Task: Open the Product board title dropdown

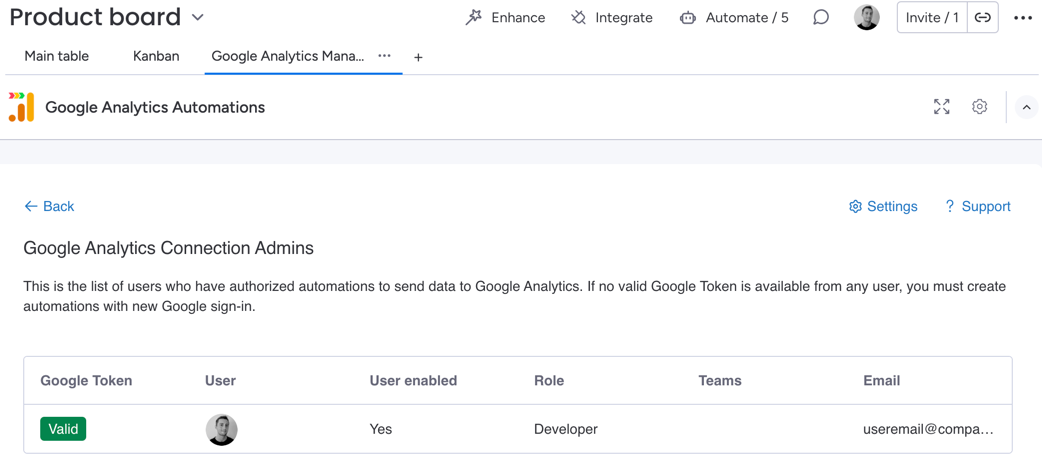Action: (x=197, y=18)
